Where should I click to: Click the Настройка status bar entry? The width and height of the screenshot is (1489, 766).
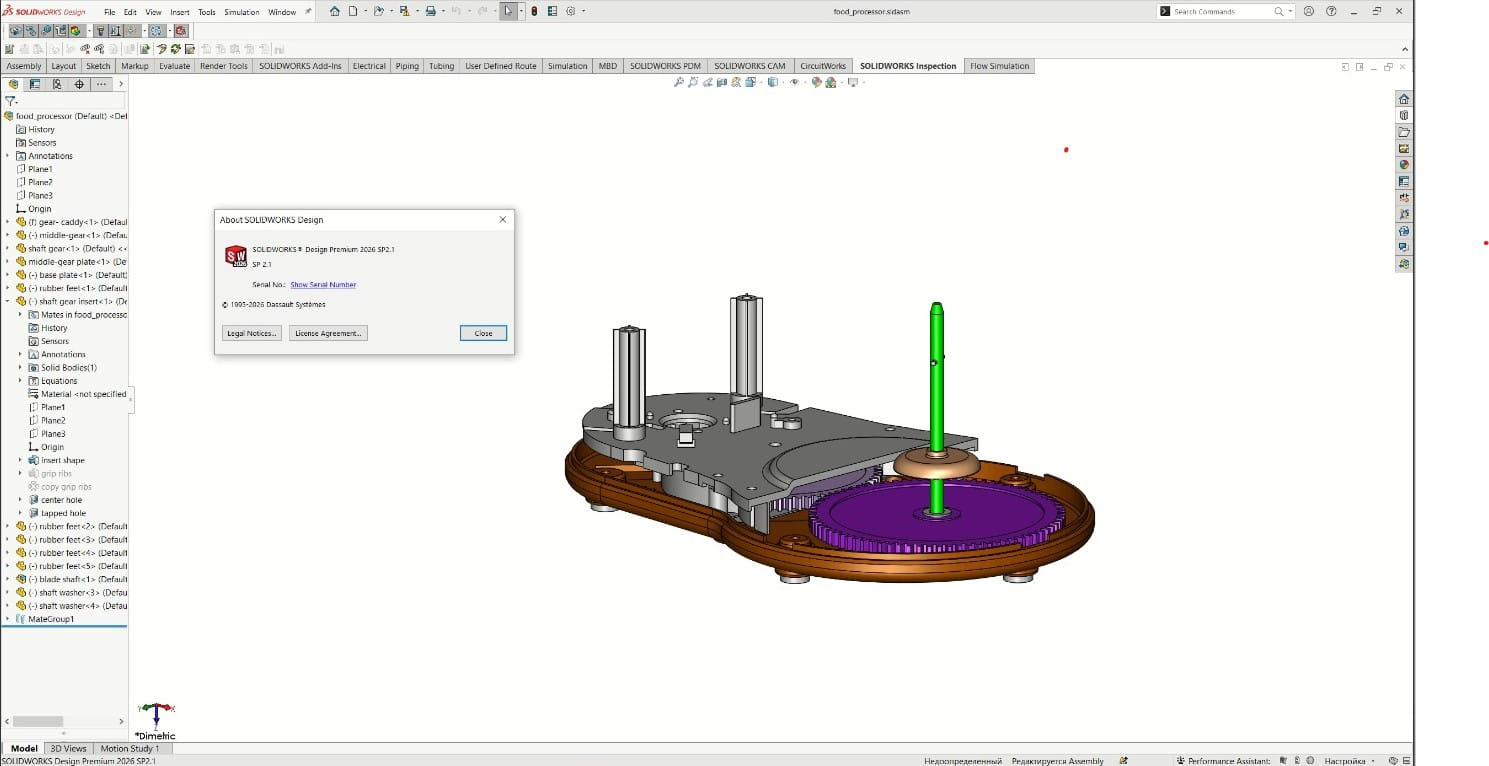pyautogui.click(x=1344, y=761)
